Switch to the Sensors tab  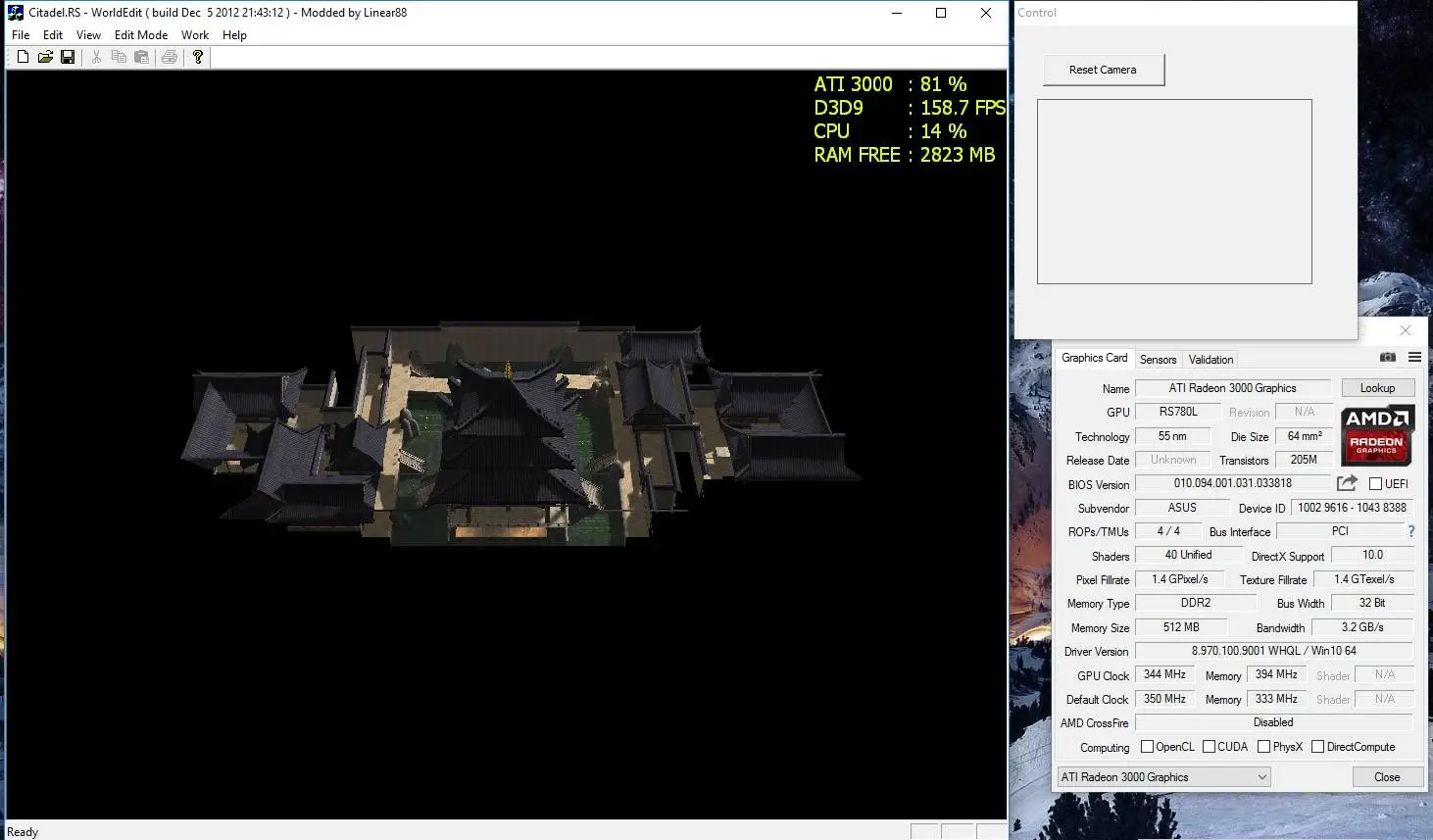click(1158, 360)
